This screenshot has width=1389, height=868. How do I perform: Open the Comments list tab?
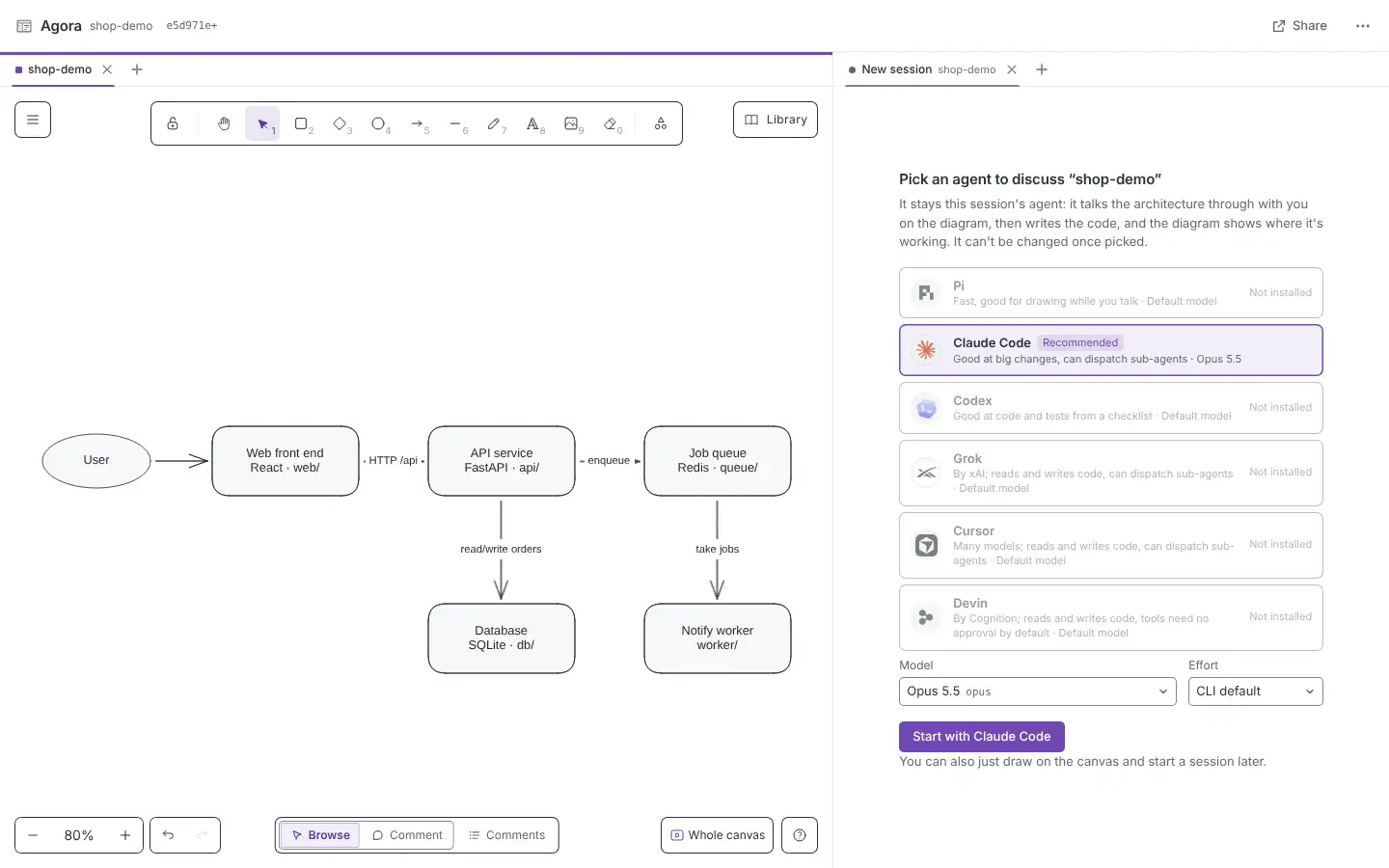click(x=506, y=835)
